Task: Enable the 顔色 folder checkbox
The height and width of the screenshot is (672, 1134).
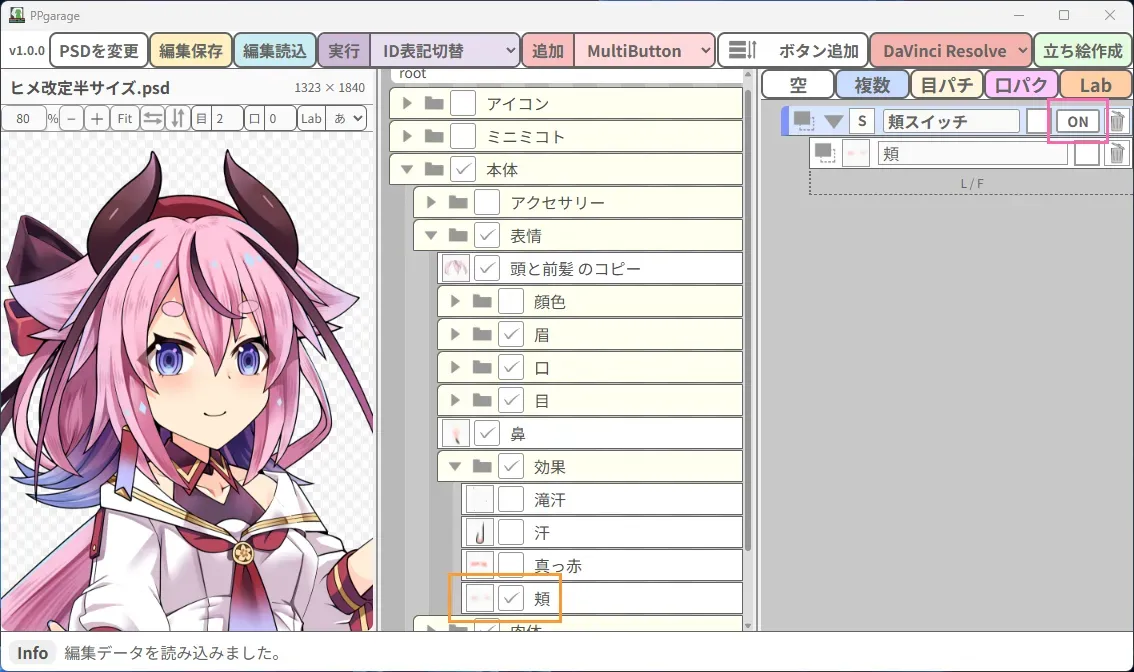Action: [x=511, y=302]
